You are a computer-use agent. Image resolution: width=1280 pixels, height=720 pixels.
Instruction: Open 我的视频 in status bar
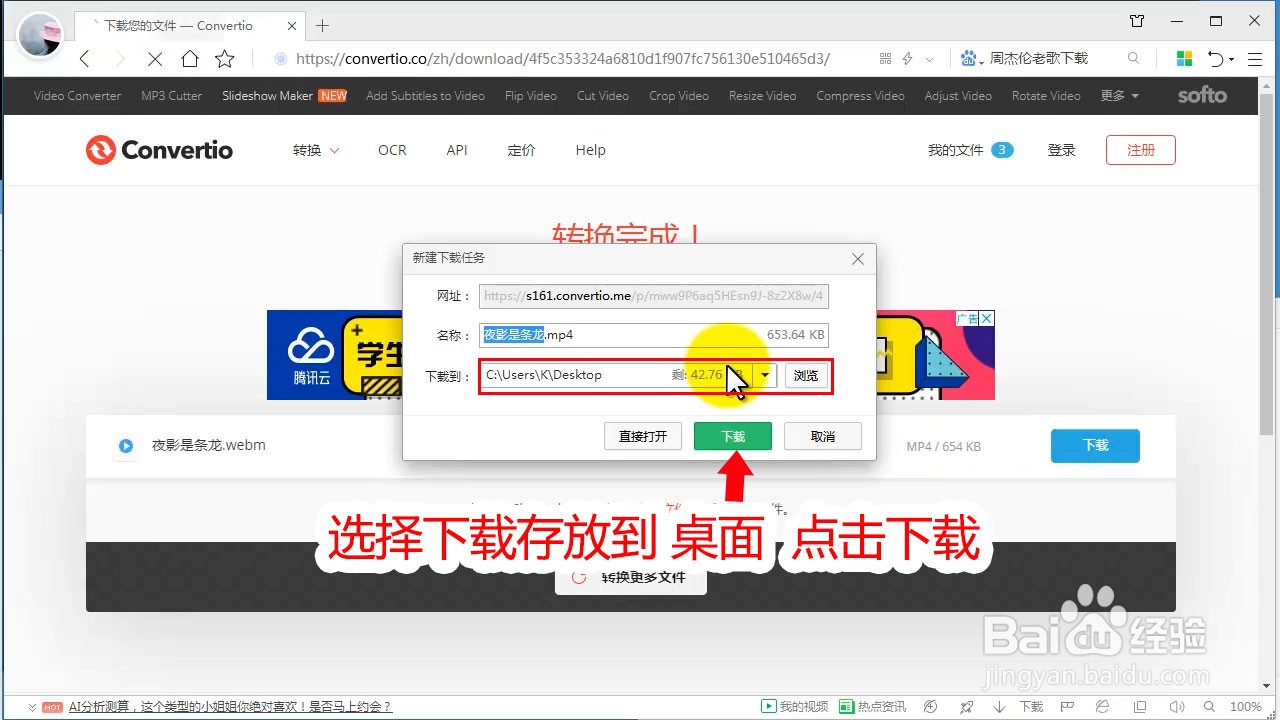point(796,707)
